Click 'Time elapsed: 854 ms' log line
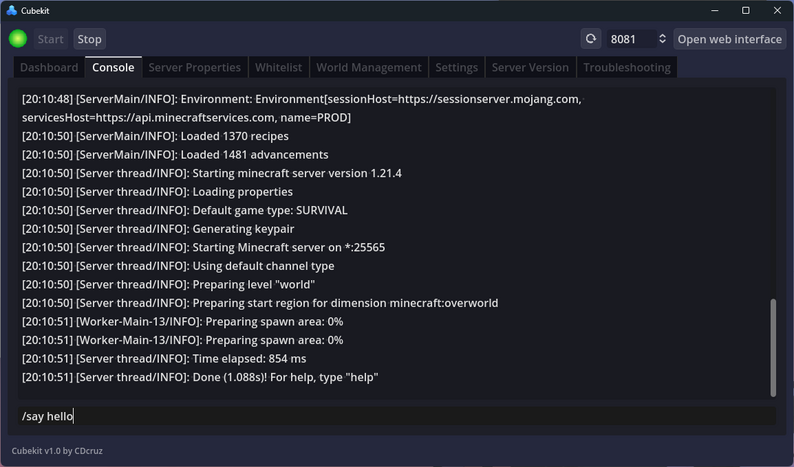794x467 pixels. coord(164,359)
